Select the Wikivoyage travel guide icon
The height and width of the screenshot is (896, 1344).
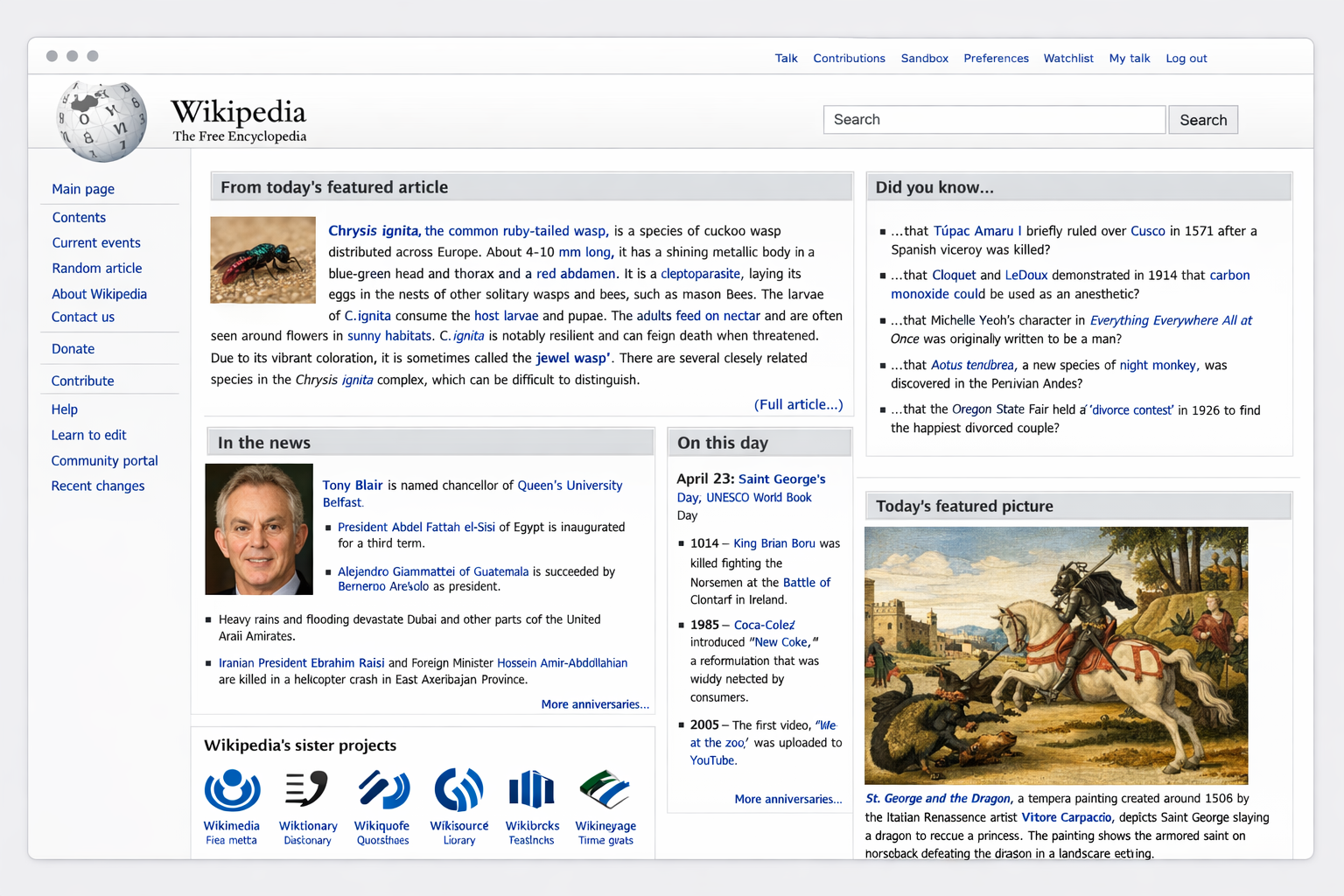(605, 790)
